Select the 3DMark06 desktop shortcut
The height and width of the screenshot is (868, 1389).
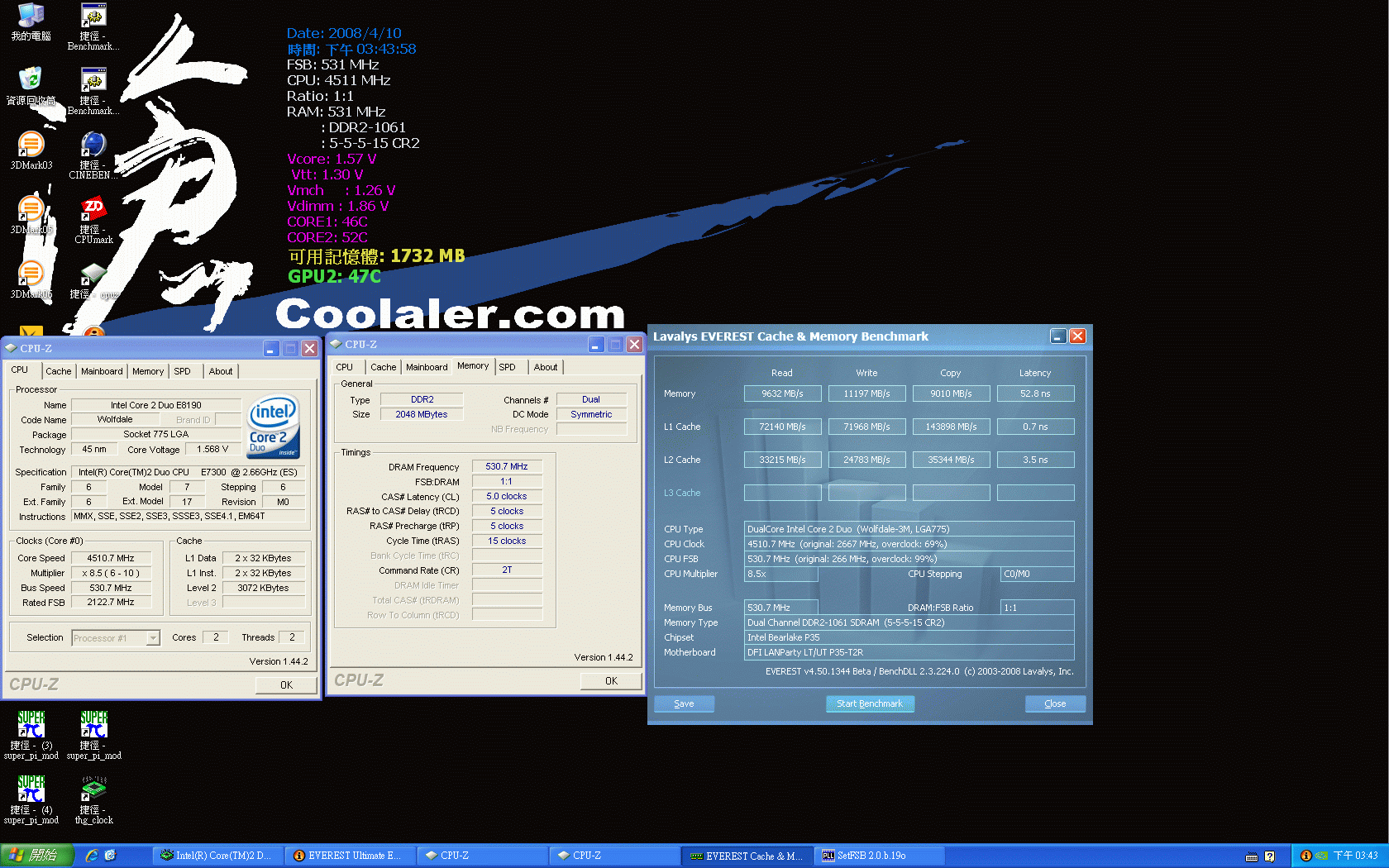(31, 279)
